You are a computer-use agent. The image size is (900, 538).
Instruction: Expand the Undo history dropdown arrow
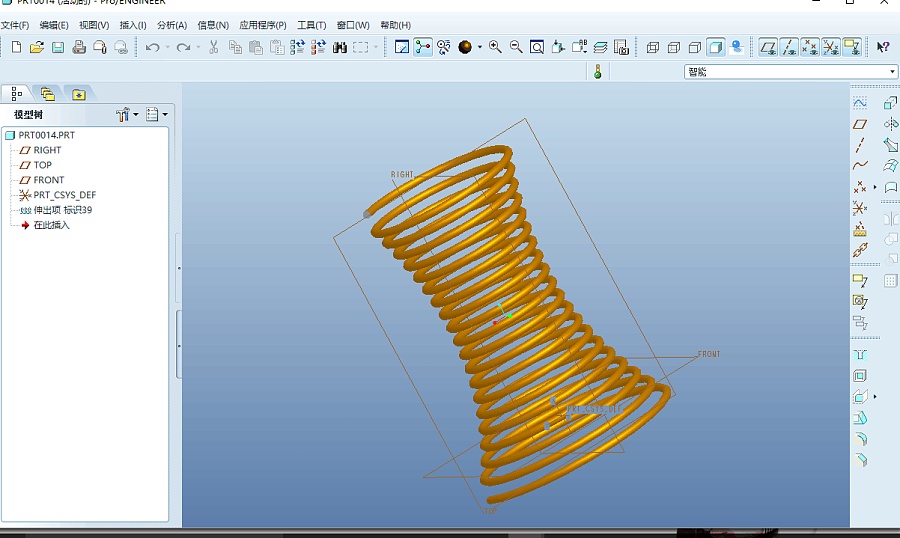[x=168, y=47]
